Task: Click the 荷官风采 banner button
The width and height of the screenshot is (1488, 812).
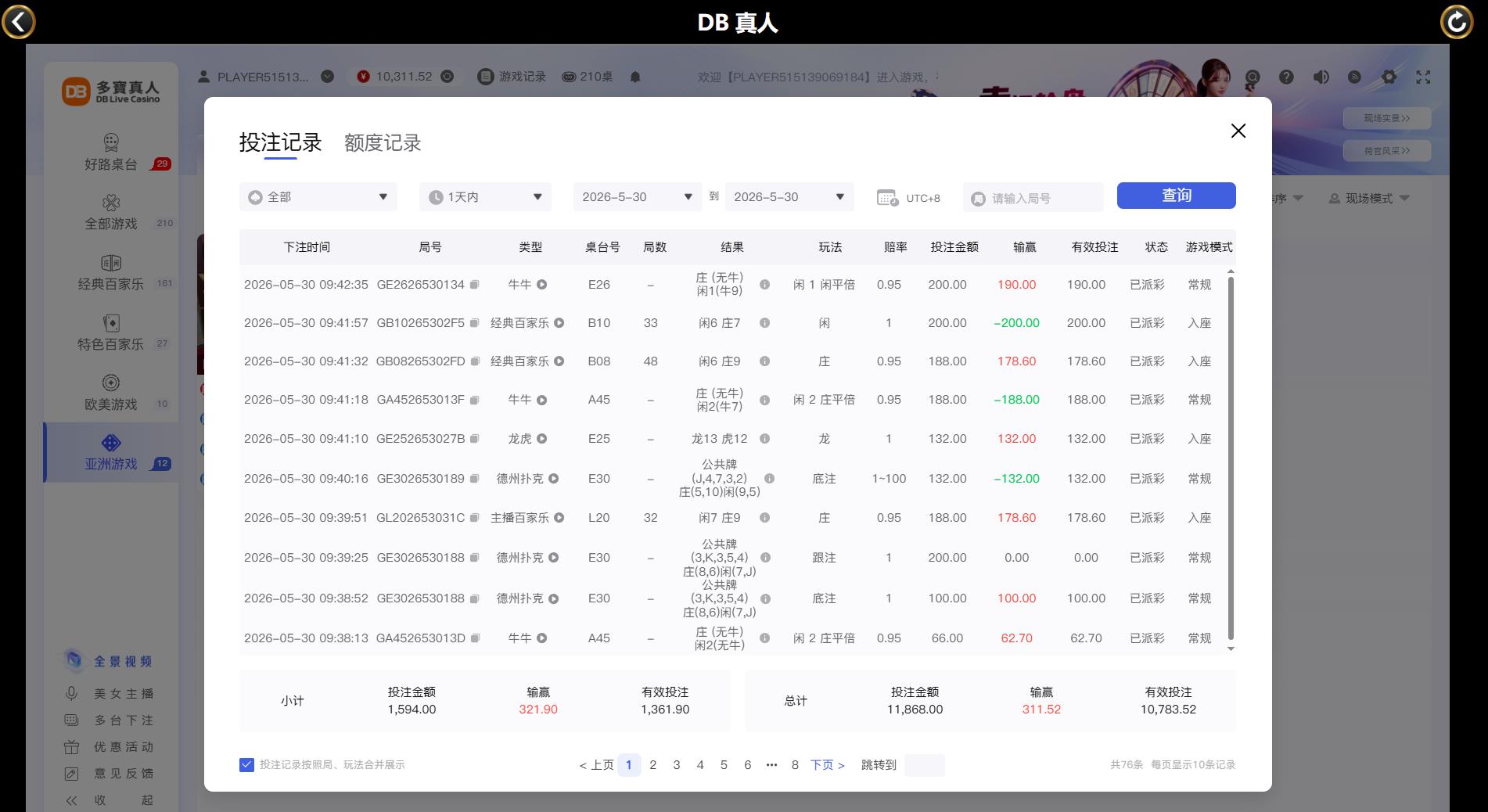Action: 1387,151
